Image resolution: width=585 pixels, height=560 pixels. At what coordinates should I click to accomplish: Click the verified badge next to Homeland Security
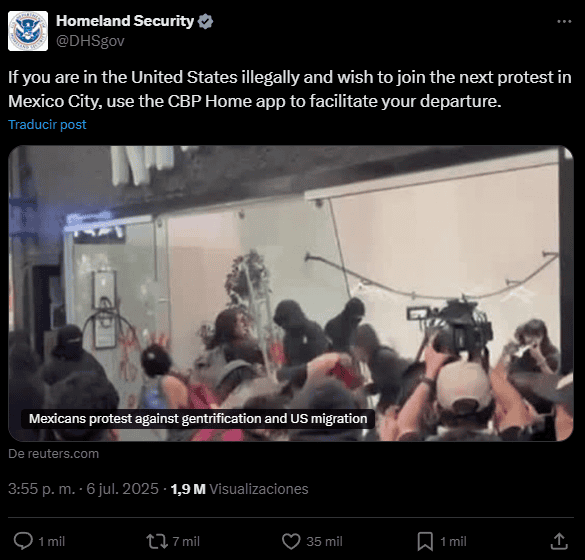coord(205,22)
